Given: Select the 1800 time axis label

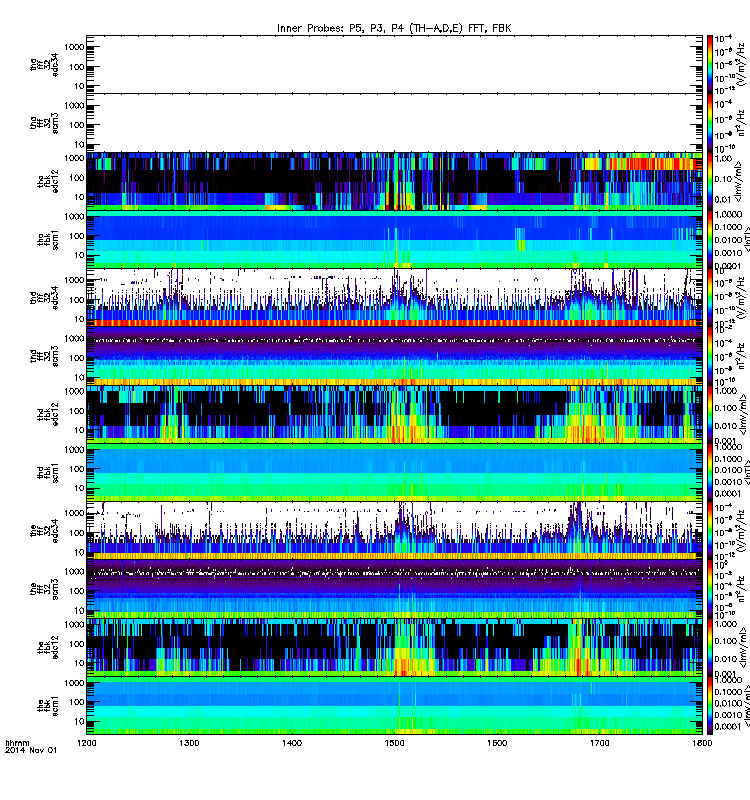Looking at the screenshot, I should pyautogui.click(x=703, y=743).
